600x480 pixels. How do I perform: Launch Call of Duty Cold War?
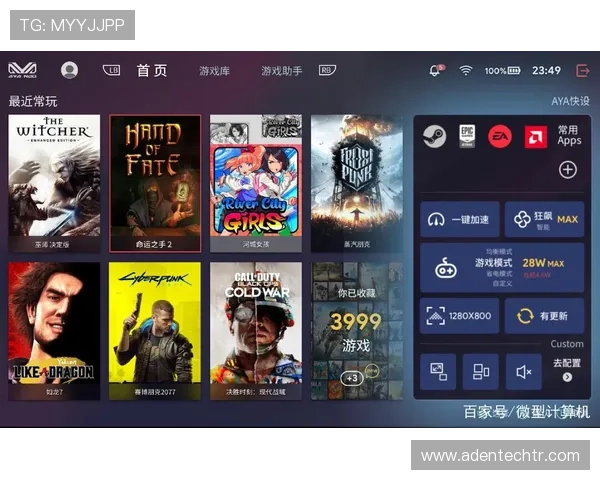pyautogui.click(x=256, y=331)
